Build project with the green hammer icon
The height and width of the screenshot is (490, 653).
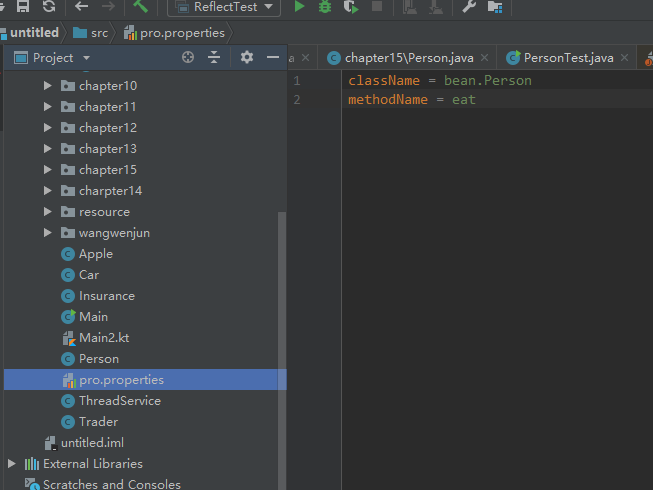140,6
